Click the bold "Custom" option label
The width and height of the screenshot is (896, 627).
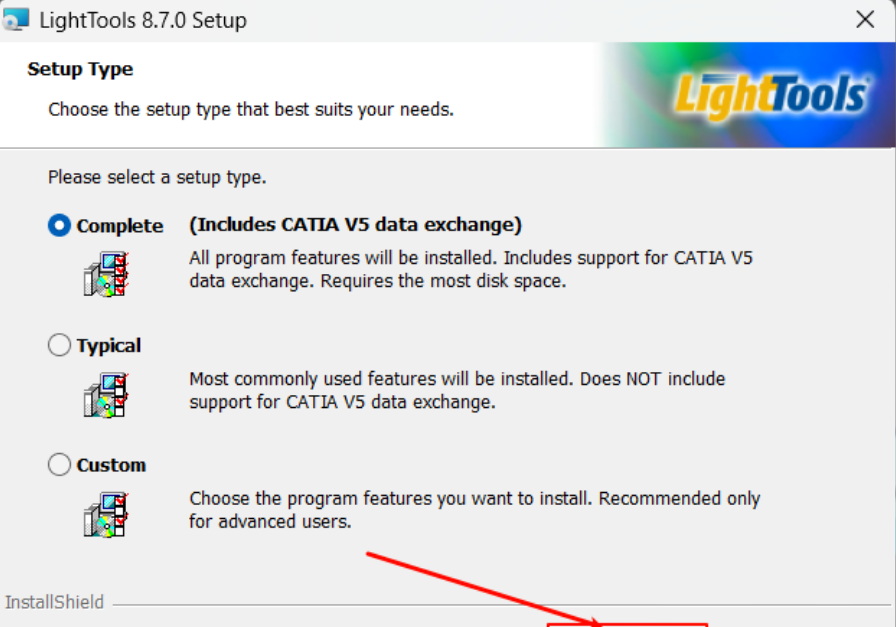(x=111, y=465)
